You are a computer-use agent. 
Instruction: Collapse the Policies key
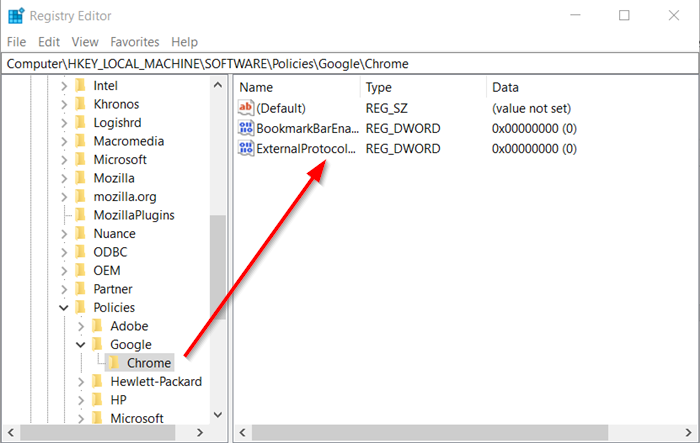(x=64, y=308)
